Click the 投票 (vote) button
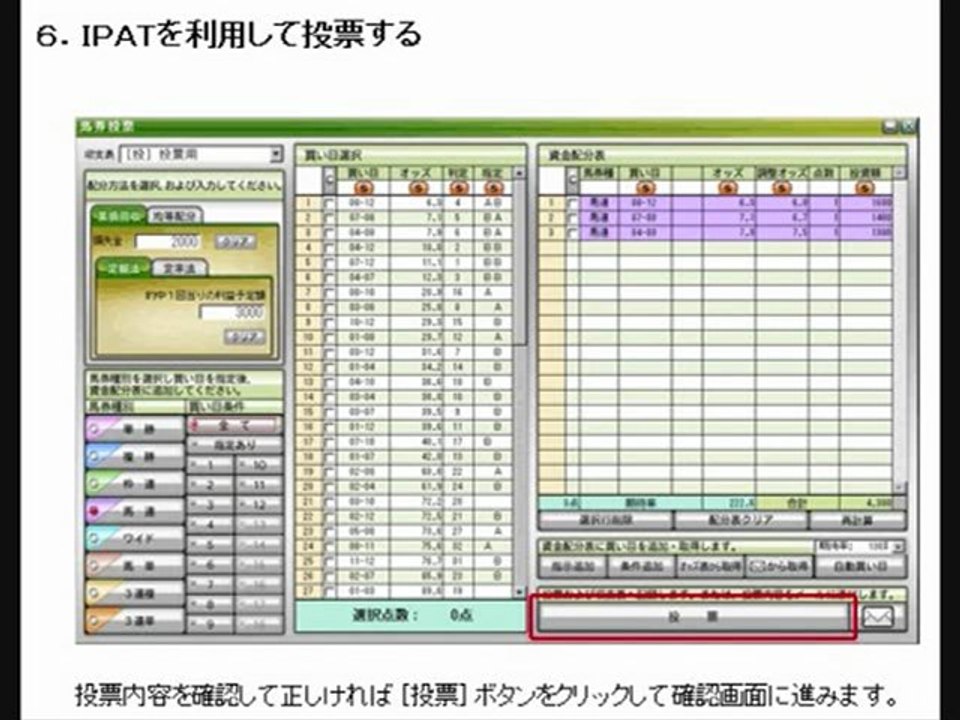Viewport: 960px width, 720px height. pyautogui.click(x=694, y=617)
